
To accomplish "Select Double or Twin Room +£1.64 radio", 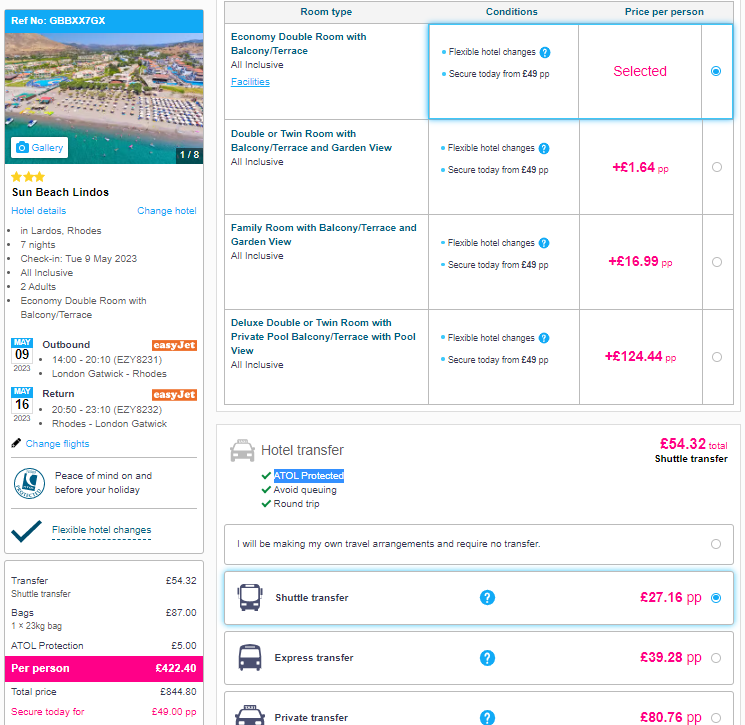I will coord(717,167).
